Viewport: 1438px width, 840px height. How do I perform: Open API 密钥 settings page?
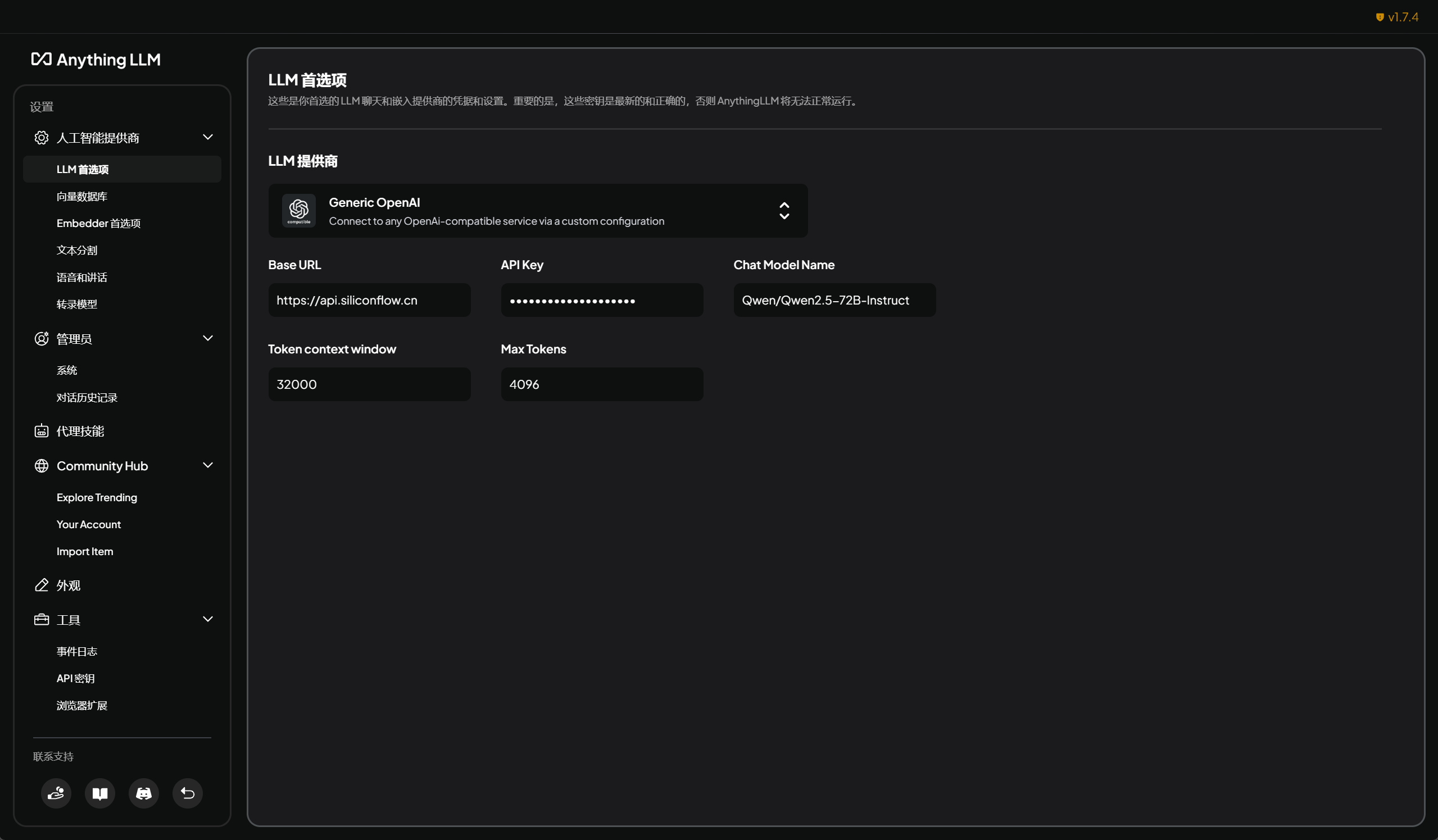75,679
